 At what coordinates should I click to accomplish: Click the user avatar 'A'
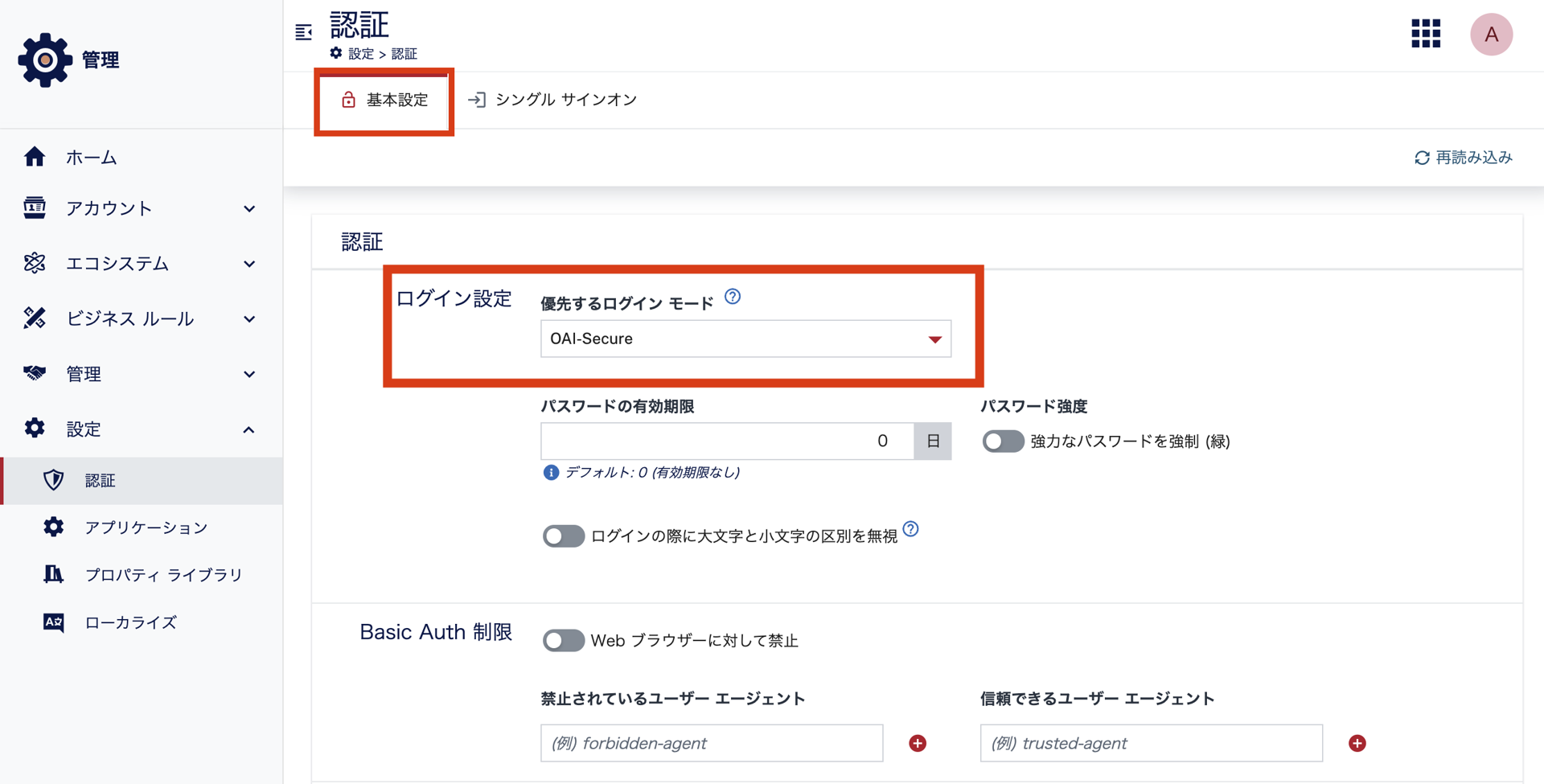[1490, 35]
